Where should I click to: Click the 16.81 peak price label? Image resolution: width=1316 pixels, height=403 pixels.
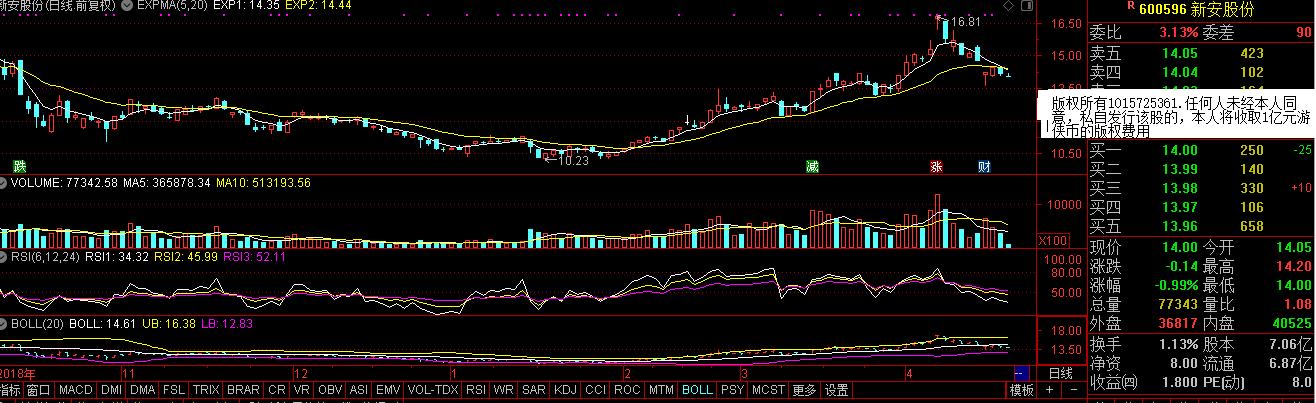pos(966,22)
